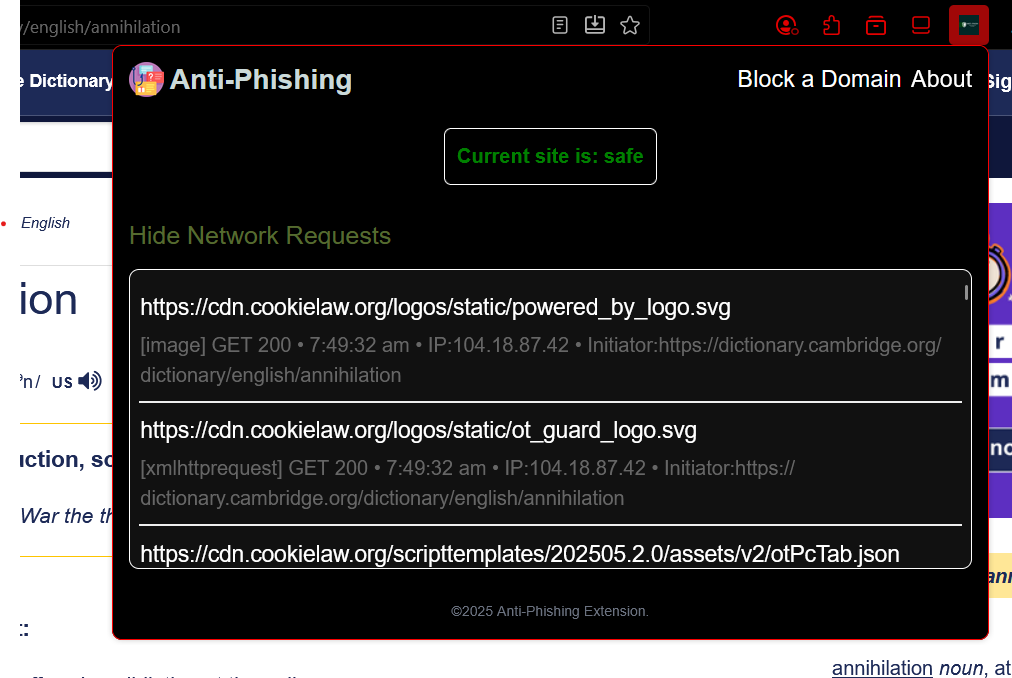The height and width of the screenshot is (678, 1012).
Task: Open the Block a Domain menu item
Action: coord(819,79)
